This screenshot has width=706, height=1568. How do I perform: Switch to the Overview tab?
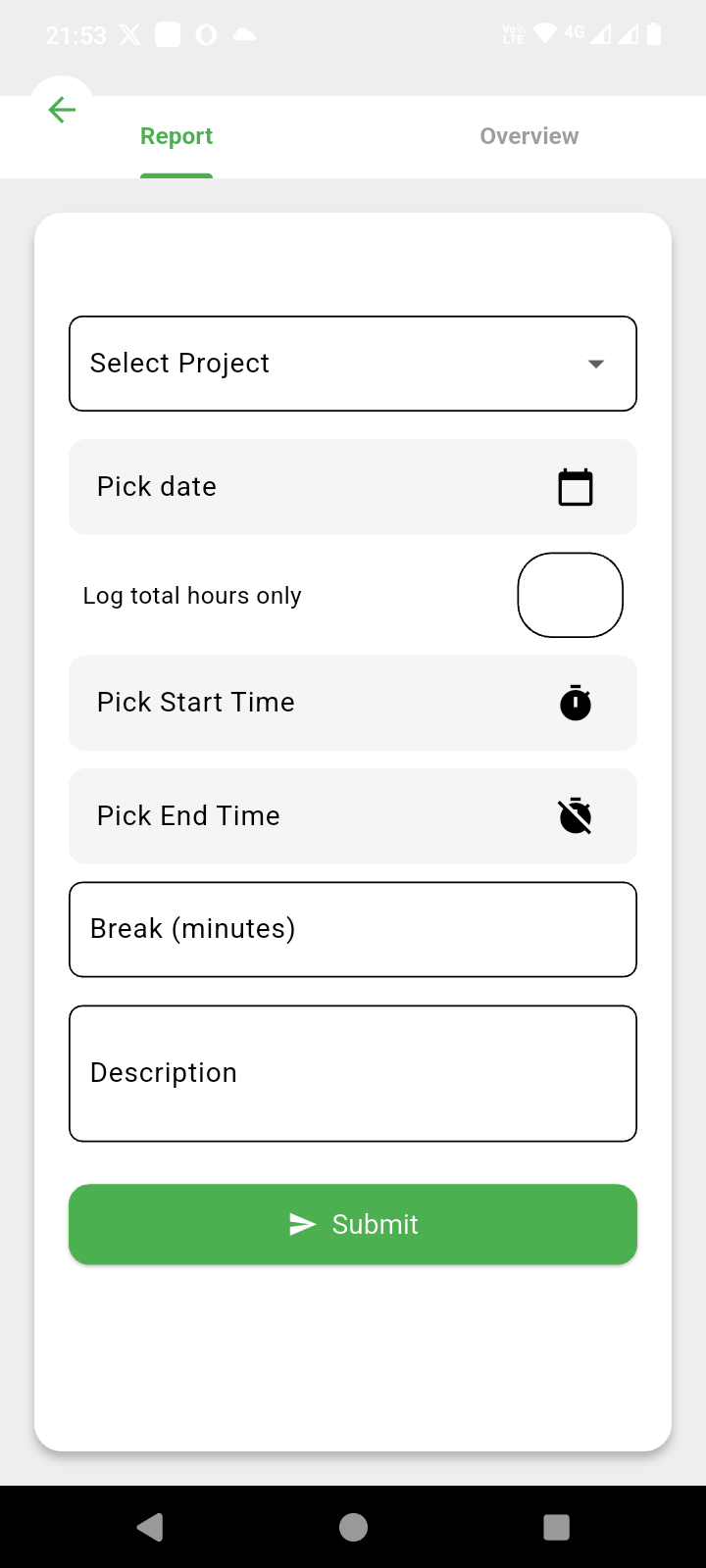coord(529,136)
